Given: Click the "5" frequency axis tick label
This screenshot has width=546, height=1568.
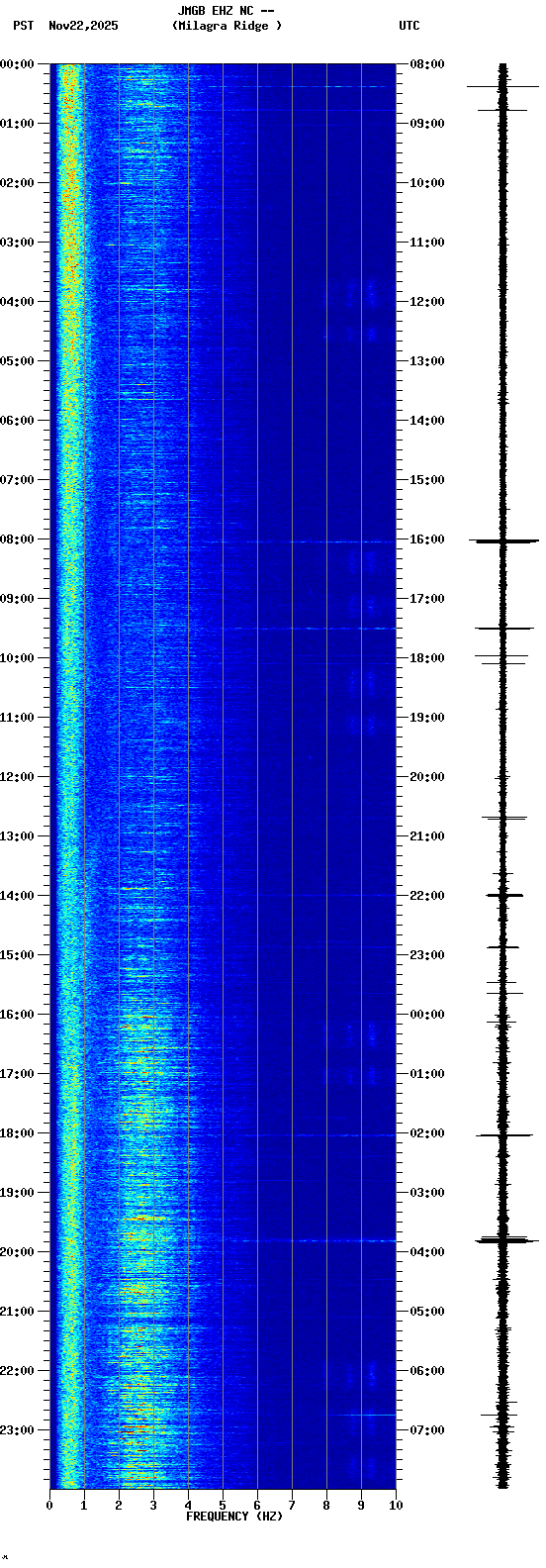Looking at the screenshot, I should click(x=223, y=1506).
